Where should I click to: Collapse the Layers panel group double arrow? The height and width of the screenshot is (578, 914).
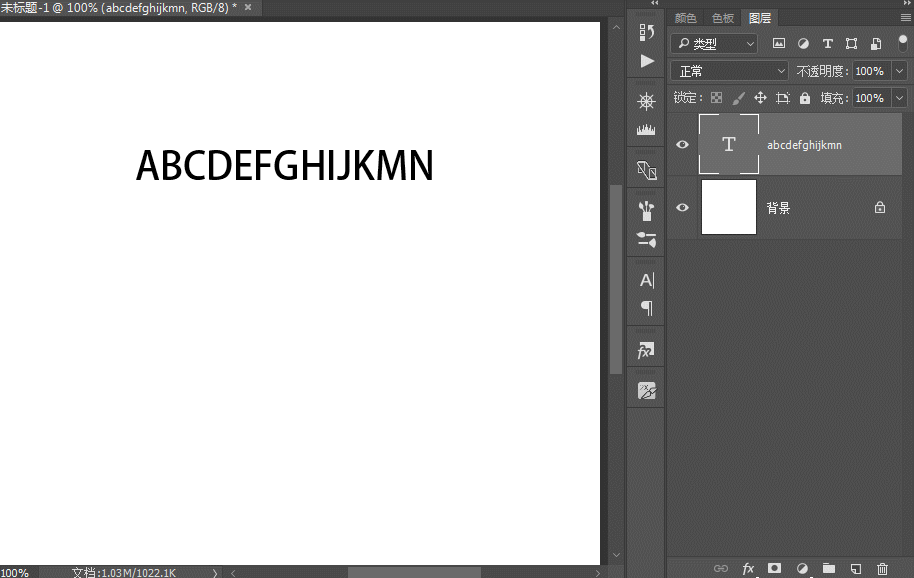[x=906, y=3]
